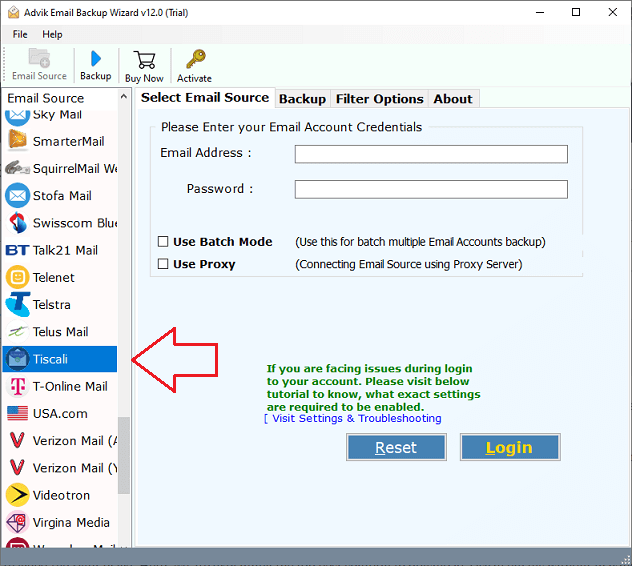Select the Telenet label
Image resolution: width=632 pixels, height=566 pixels.
point(54,277)
